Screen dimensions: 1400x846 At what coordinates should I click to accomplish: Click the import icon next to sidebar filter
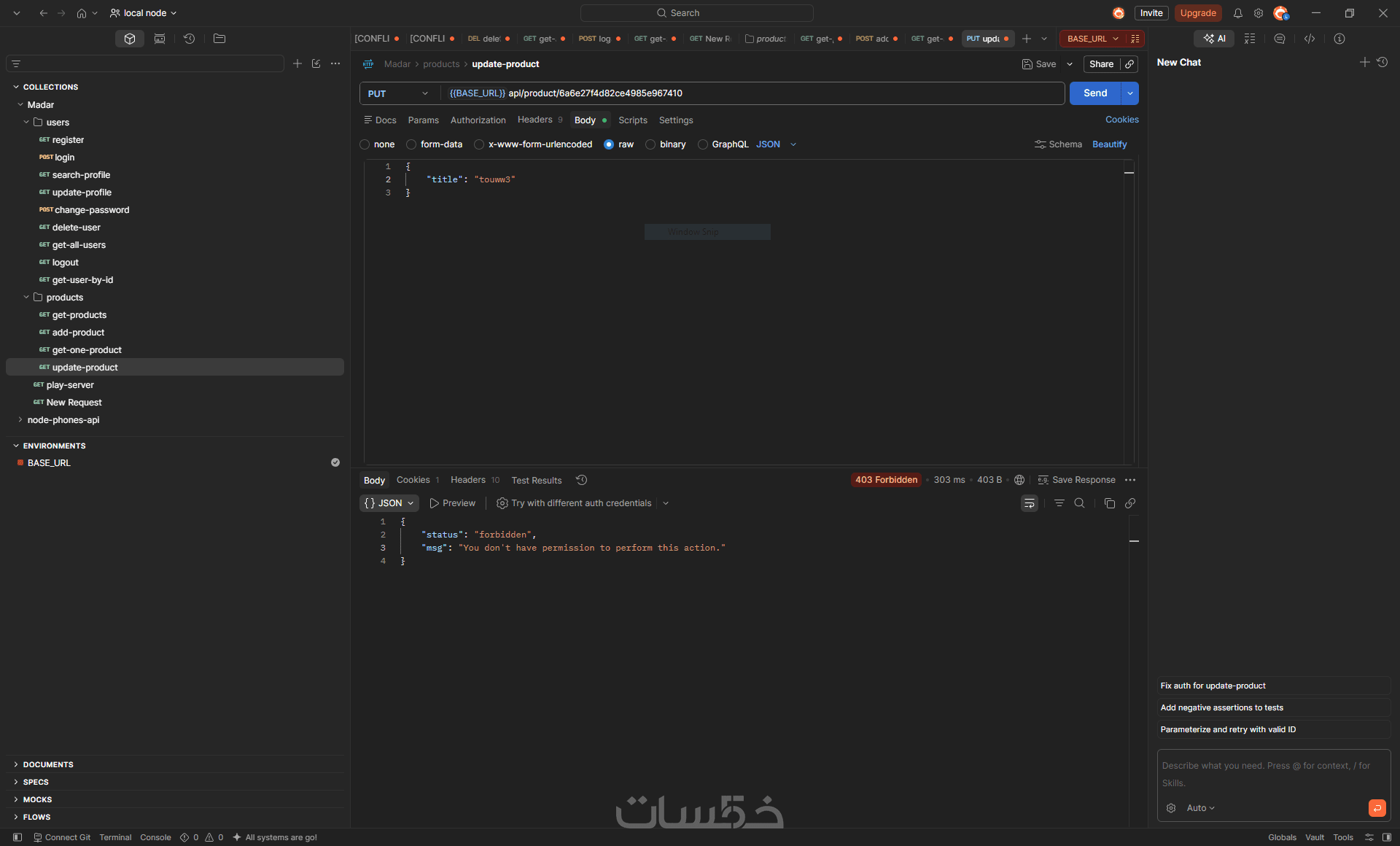click(316, 64)
